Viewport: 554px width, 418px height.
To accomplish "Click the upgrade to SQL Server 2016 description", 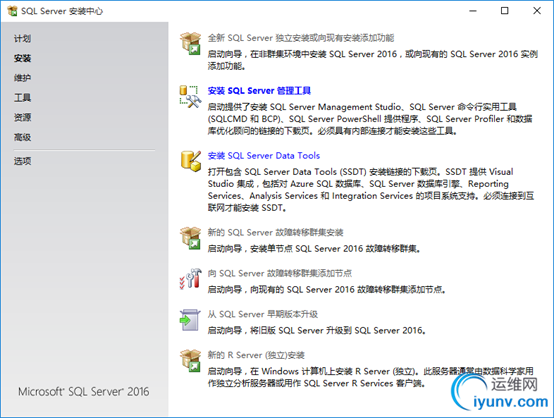I will (317, 330).
